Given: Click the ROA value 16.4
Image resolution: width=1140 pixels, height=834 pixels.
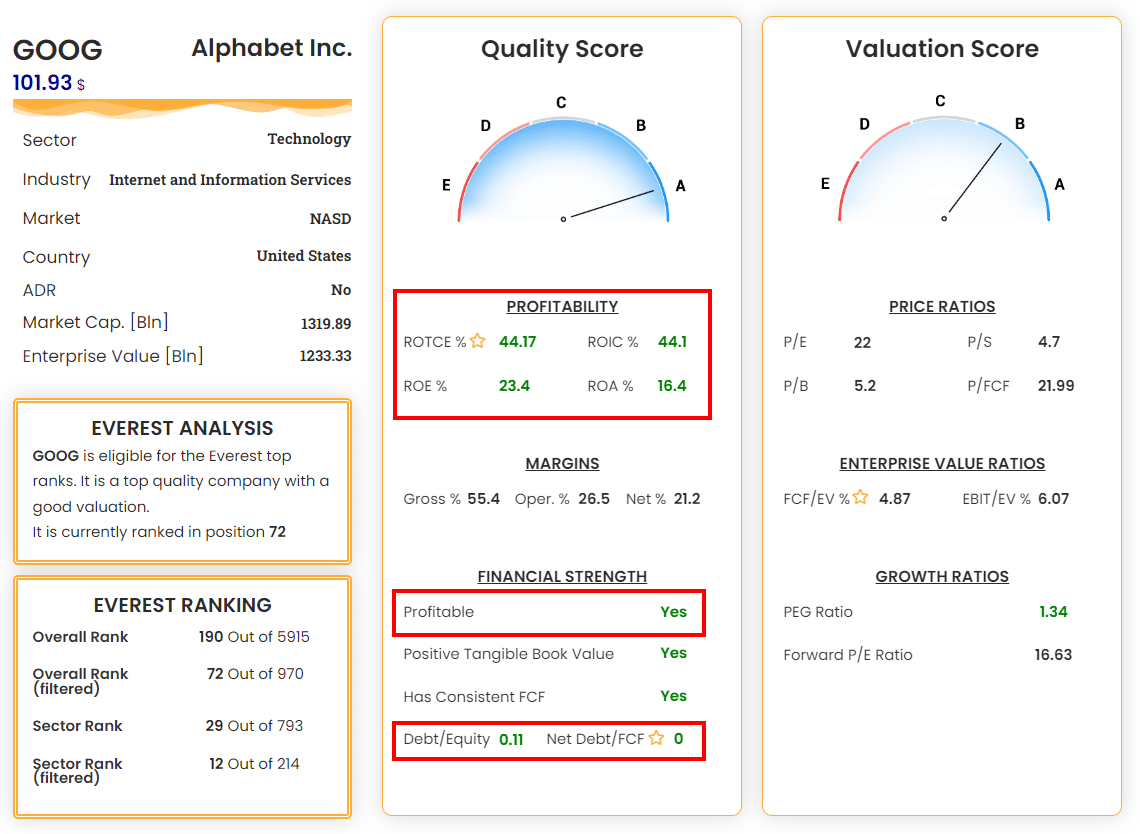Looking at the screenshot, I should 672,386.
